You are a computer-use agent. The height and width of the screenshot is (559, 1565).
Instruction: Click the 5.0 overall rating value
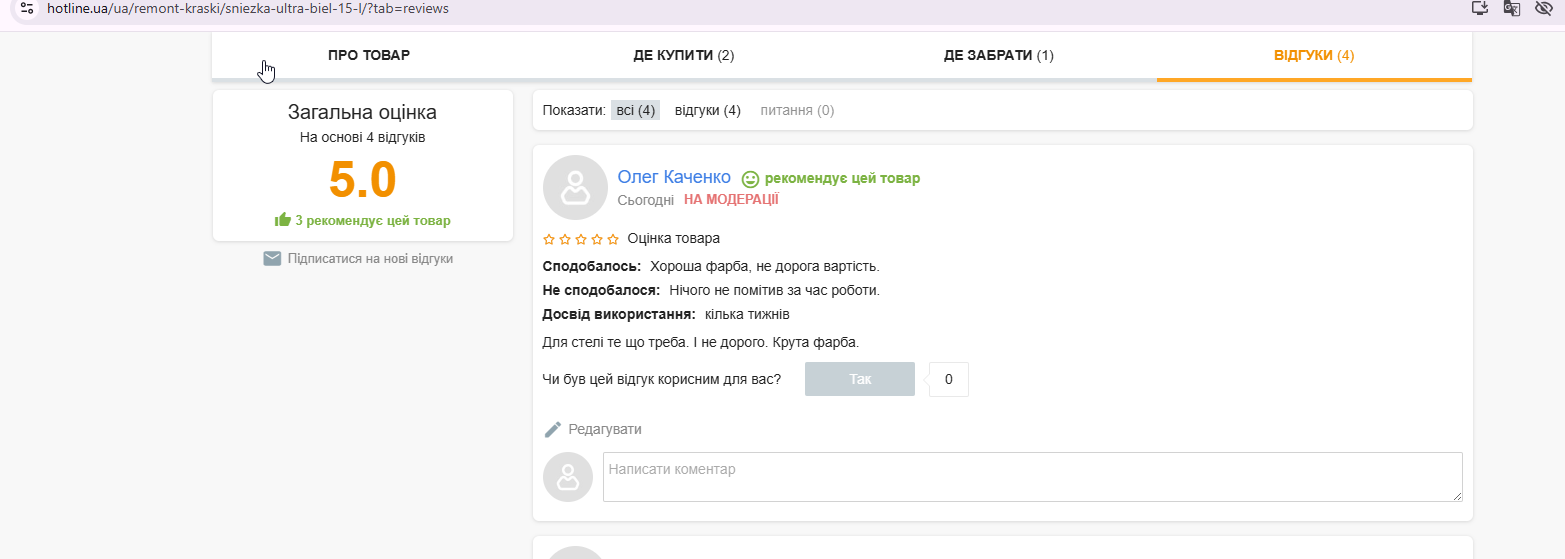[363, 180]
